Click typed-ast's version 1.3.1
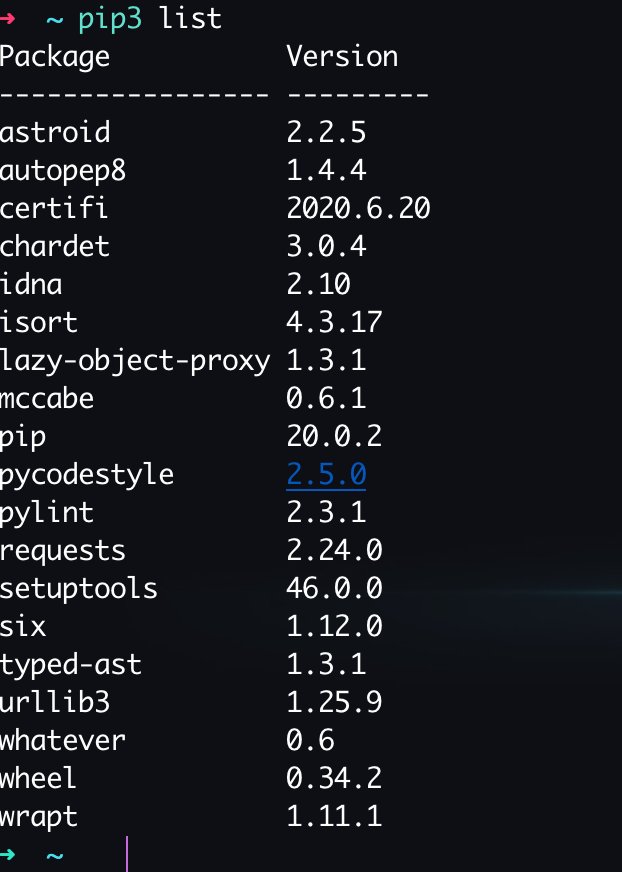This screenshot has height=872, width=622. tap(326, 664)
